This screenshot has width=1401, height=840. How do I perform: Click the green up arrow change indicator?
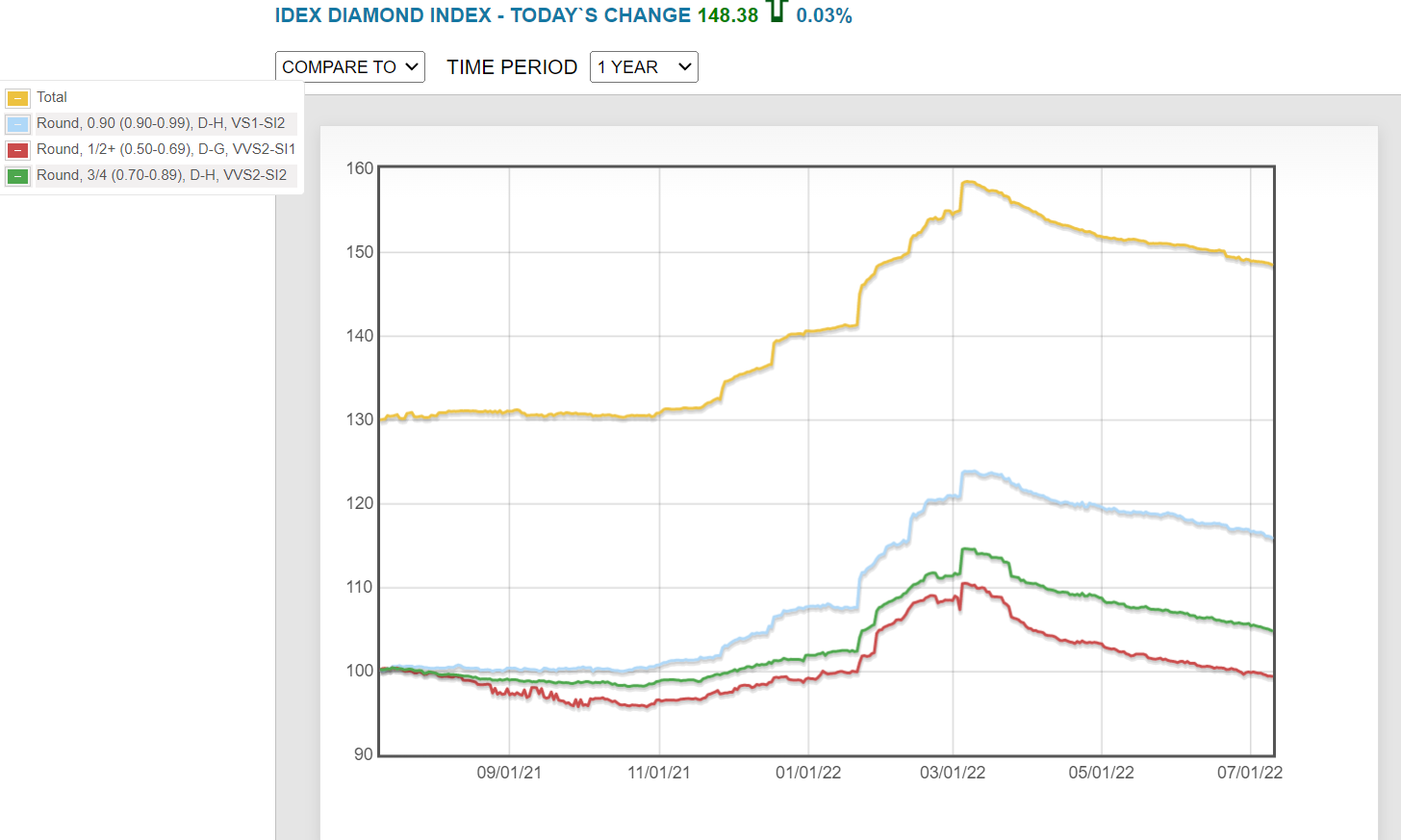coord(777,12)
